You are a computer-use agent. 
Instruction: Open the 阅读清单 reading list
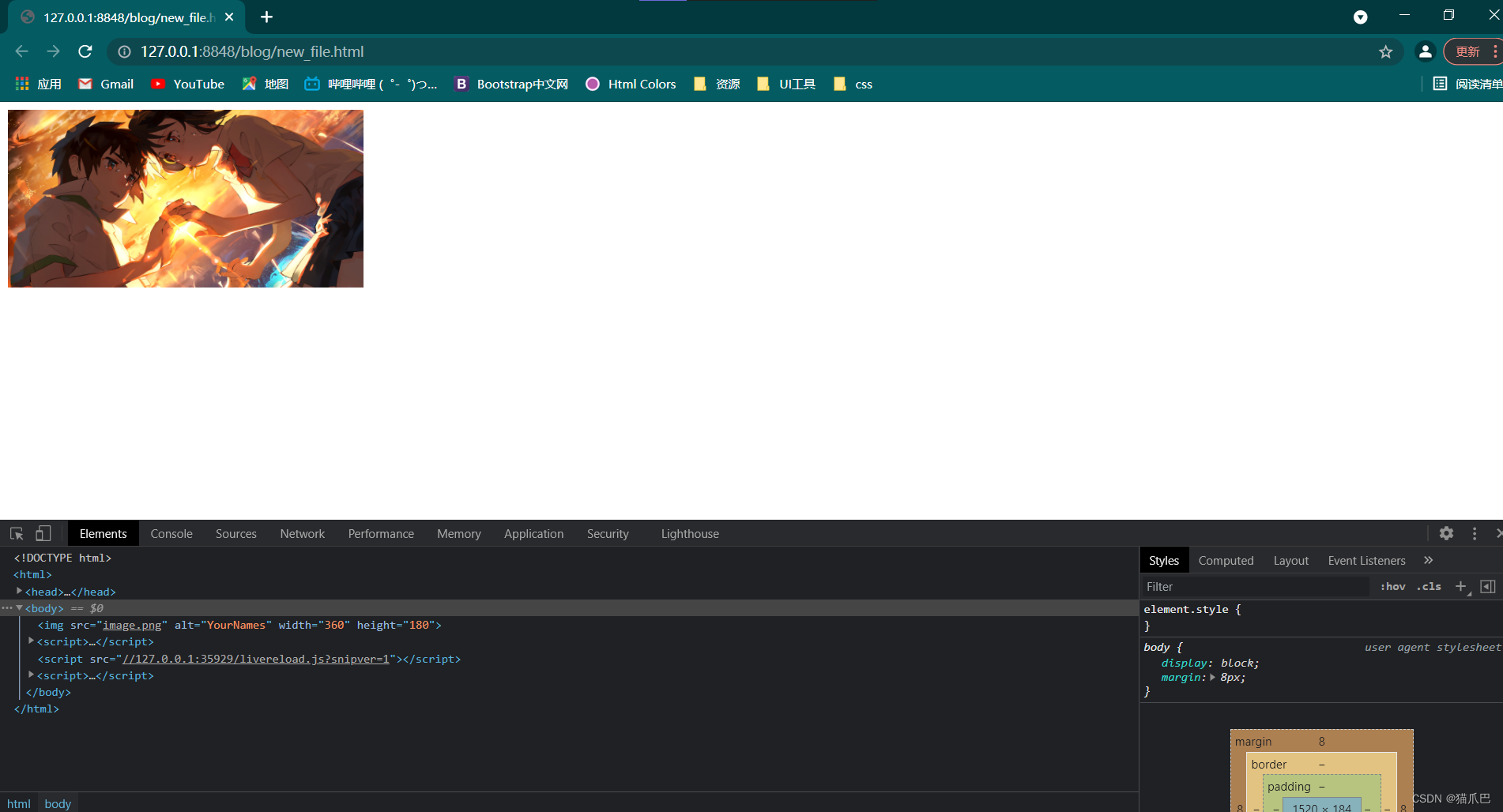[1467, 84]
